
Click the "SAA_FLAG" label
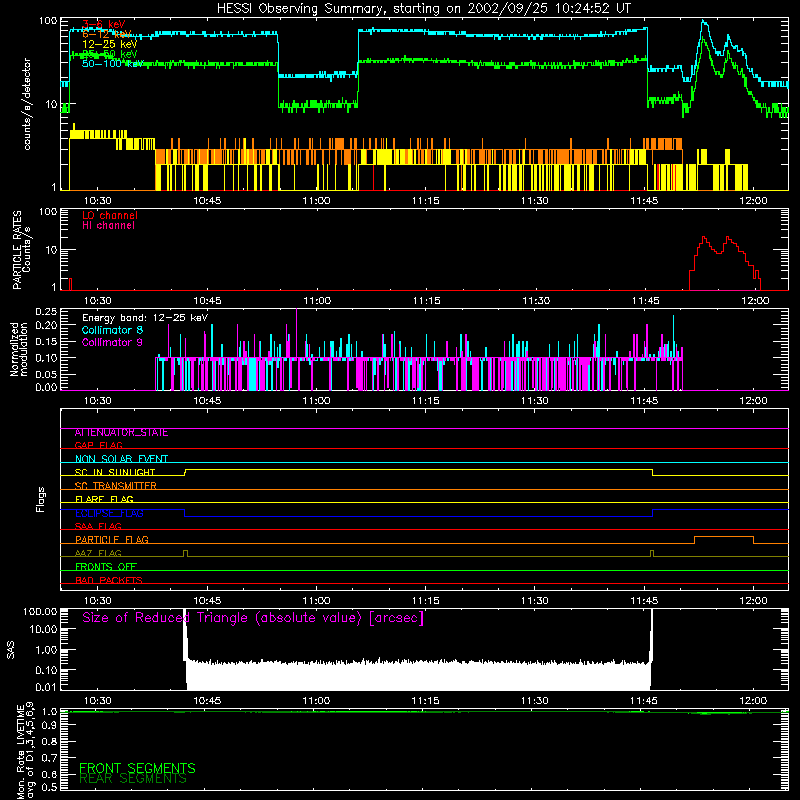[98, 526]
